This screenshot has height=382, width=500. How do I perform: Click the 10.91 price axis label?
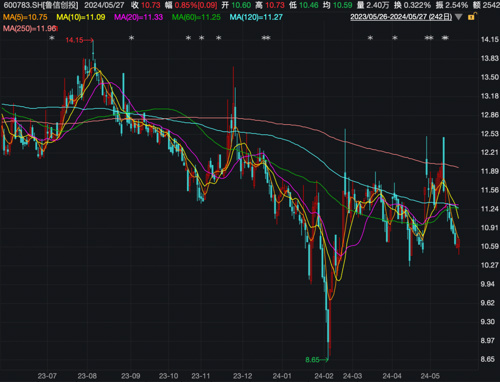[x=490, y=228]
